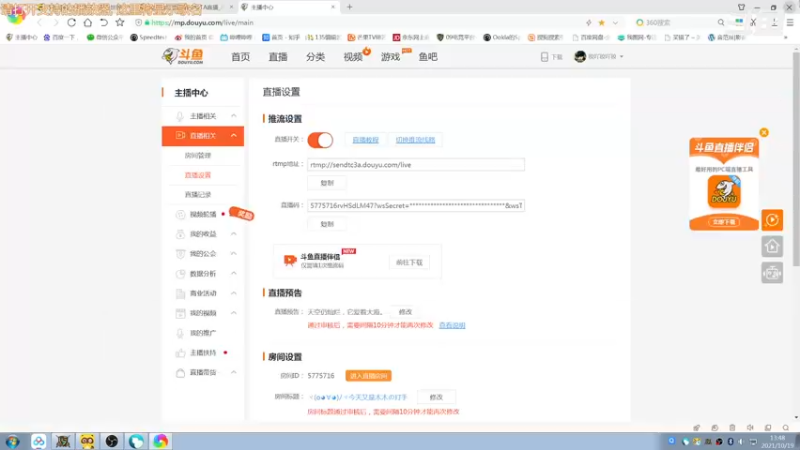Open the 直播教程 tutorial link
This screenshot has width=800, height=450.
[365, 140]
